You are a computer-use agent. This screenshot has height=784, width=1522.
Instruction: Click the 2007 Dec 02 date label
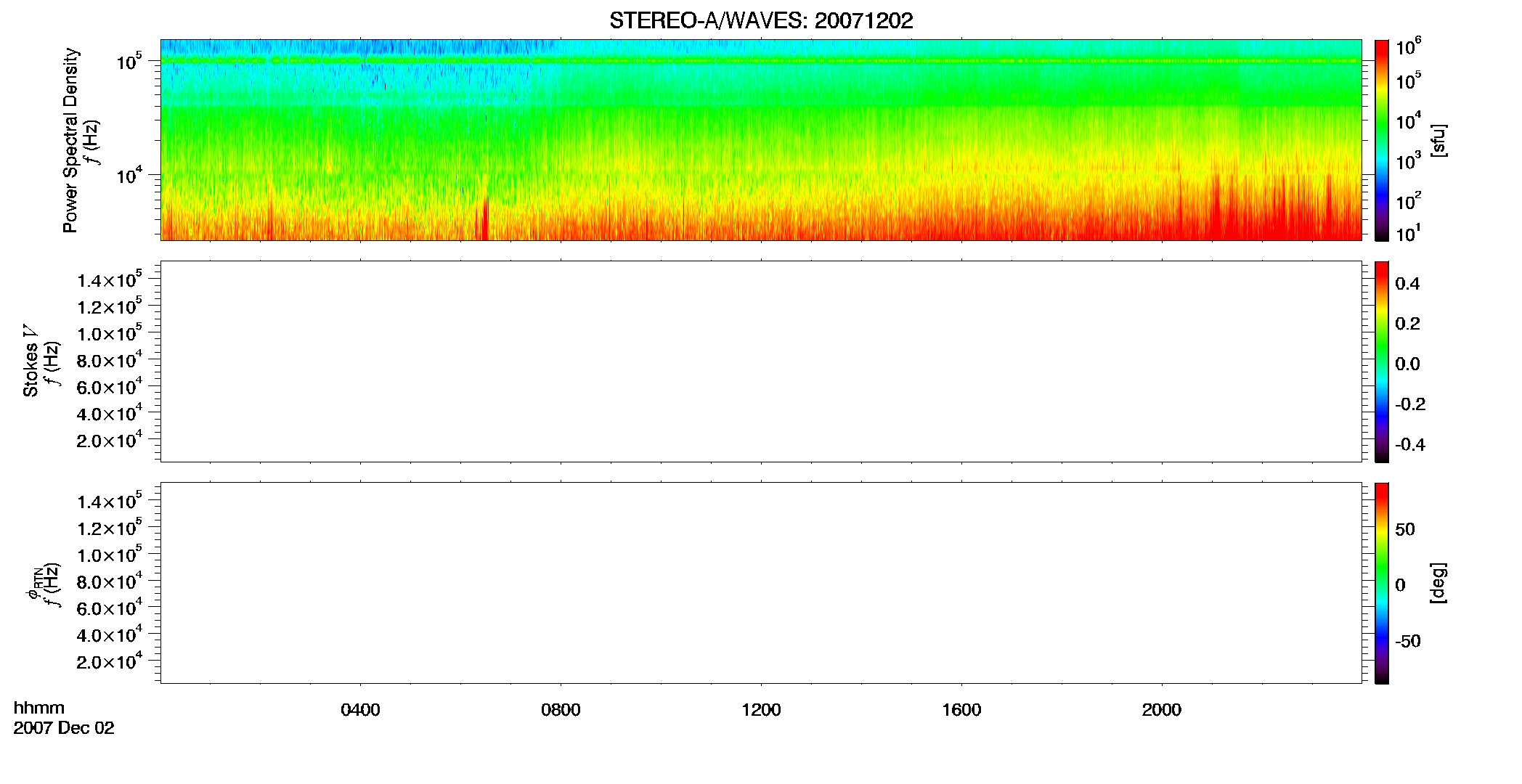pyautogui.click(x=64, y=728)
